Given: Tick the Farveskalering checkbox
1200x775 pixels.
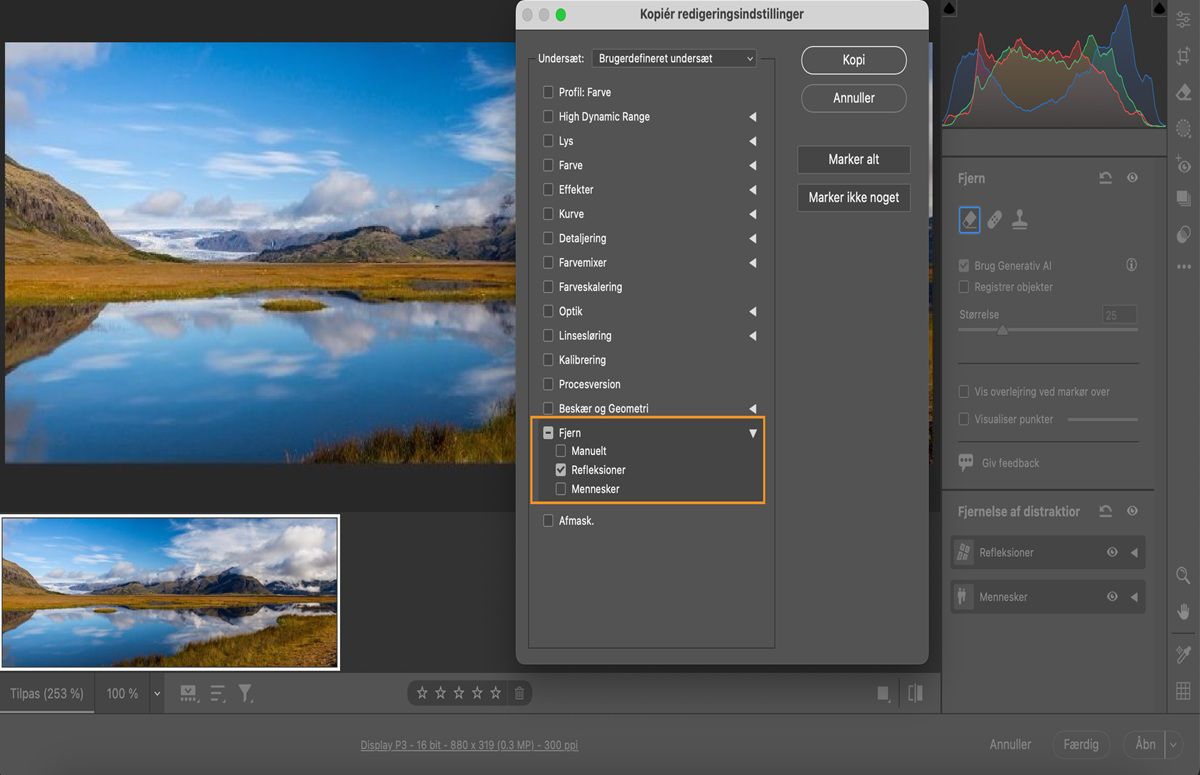Looking at the screenshot, I should [x=548, y=287].
